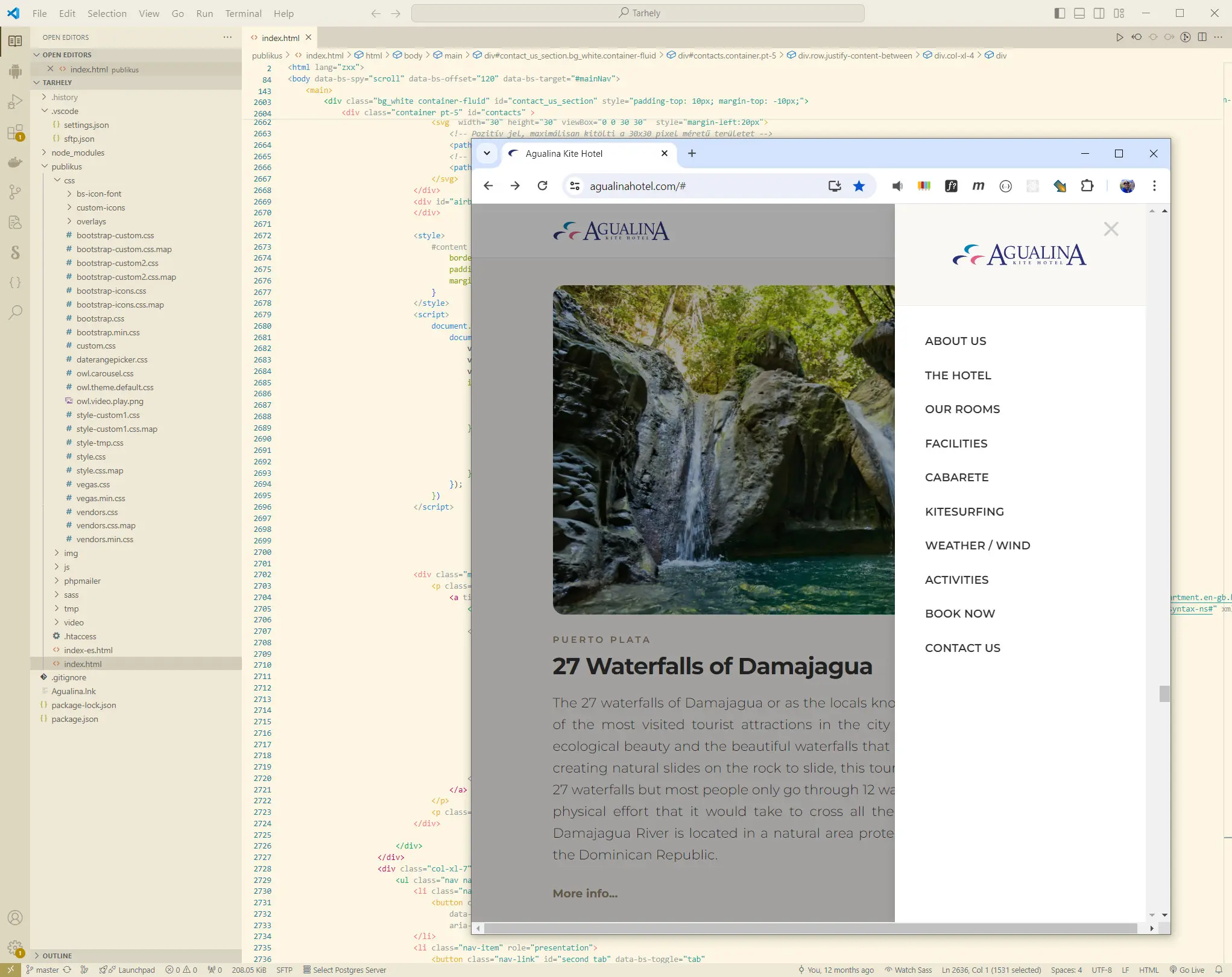Close the site offcanvas menu
The height and width of the screenshot is (977, 1232).
pos(1111,229)
